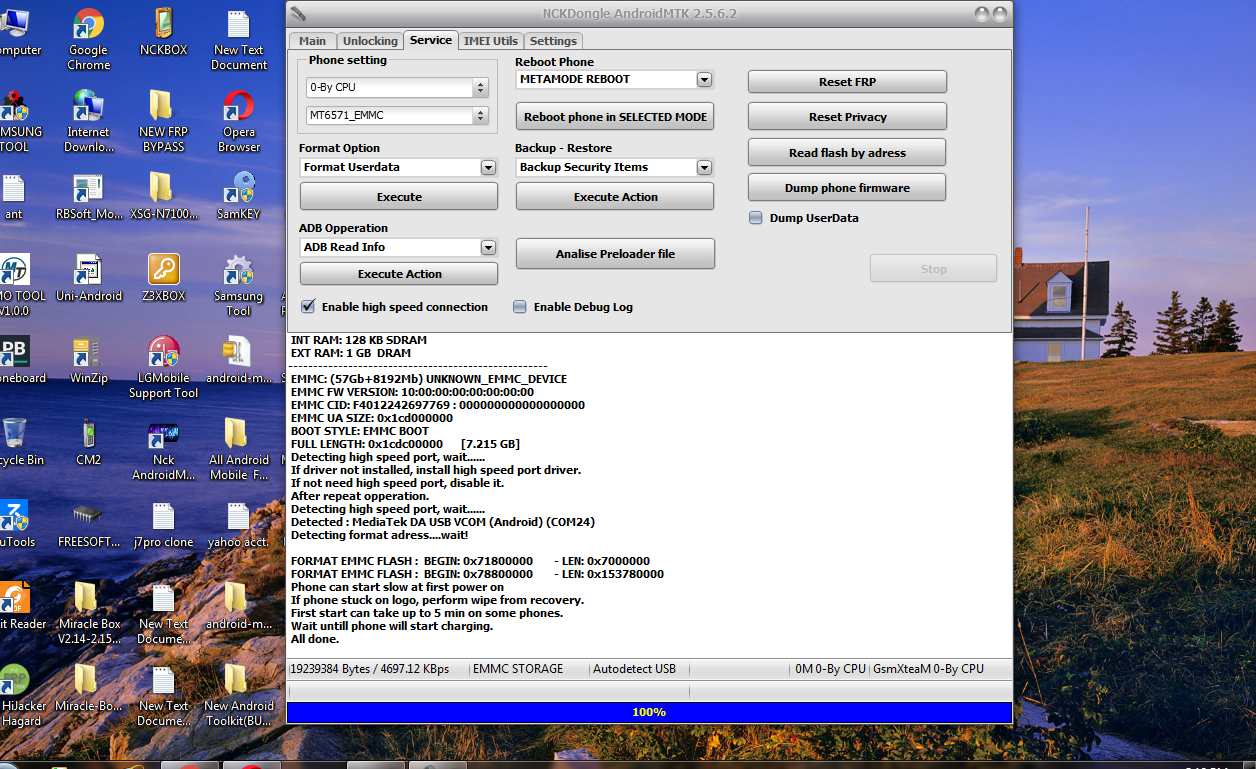This screenshot has width=1256, height=769.
Task: Open NEW FRP BYPASS folder
Action: coord(163,122)
